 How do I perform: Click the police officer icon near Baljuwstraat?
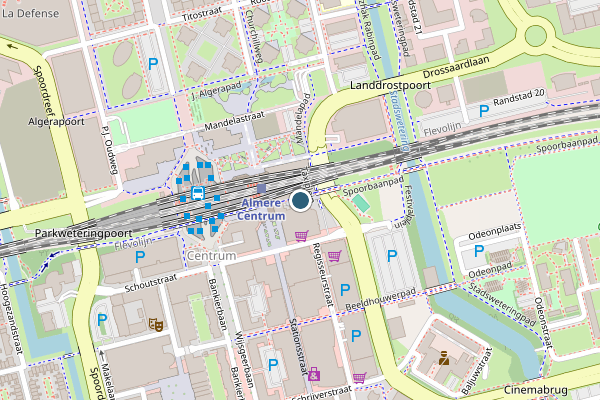coord(444,358)
